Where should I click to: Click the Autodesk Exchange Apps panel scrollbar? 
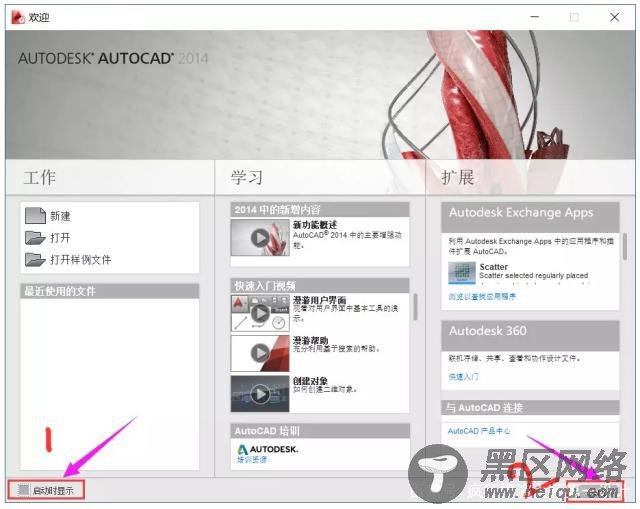624,247
